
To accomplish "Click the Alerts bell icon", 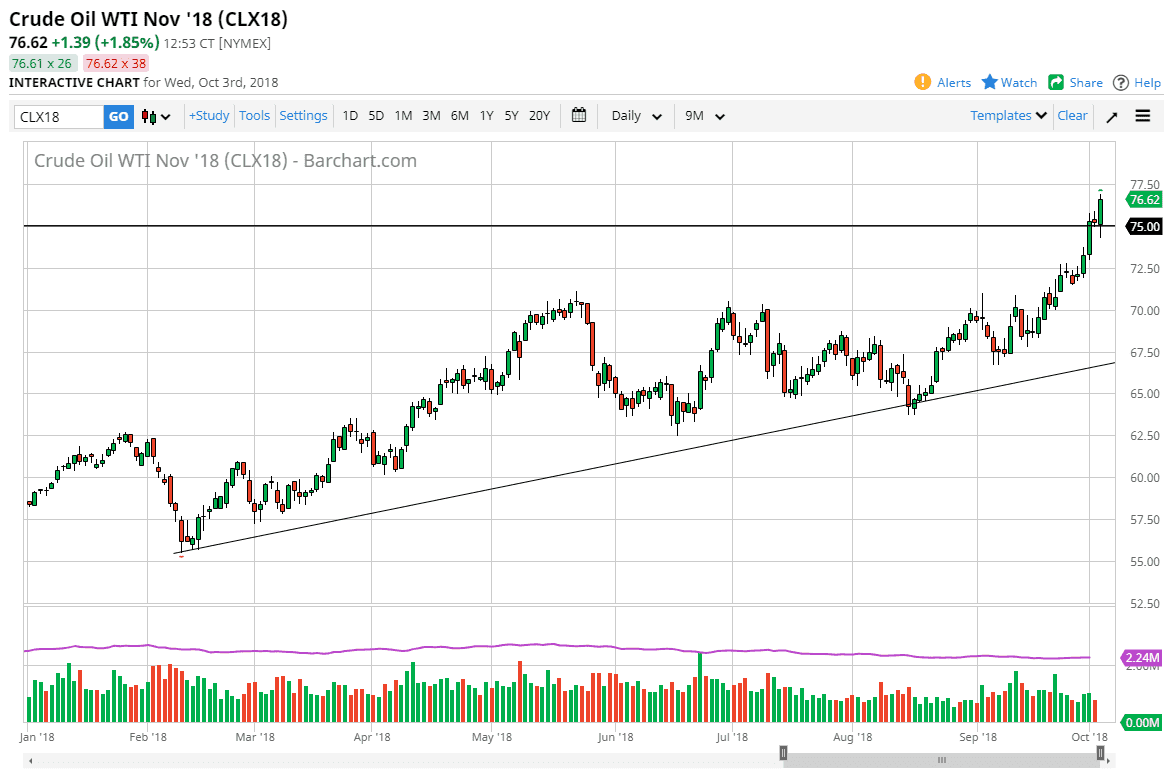I will (x=922, y=82).
